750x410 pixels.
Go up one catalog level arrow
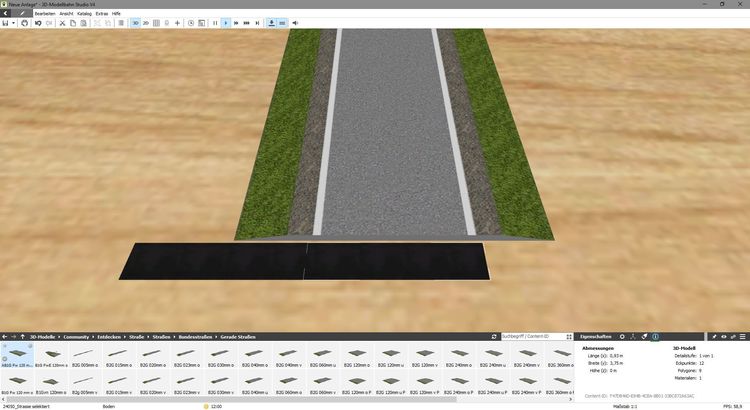point(22,337)
